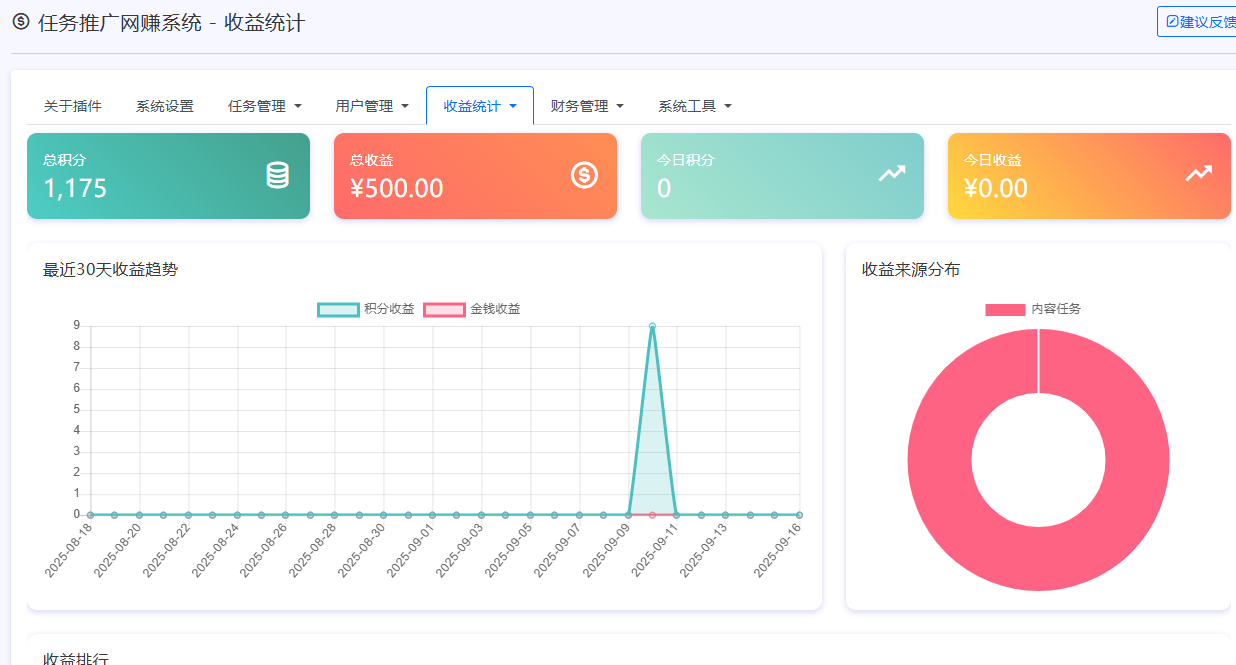Screen dimensions: 1236x665
Task: Click the 建议反馈 button
Action: (x=1200, y=20)
